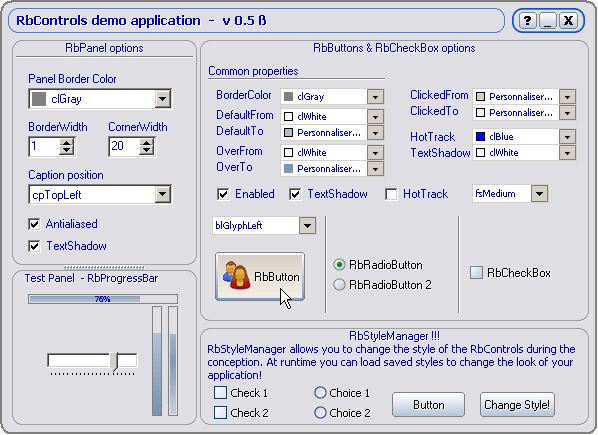Image resolution: width=598 pixels, height=435 pixels.
Task: Click the horizontal trackbar slider thumb
Action: 114,361
